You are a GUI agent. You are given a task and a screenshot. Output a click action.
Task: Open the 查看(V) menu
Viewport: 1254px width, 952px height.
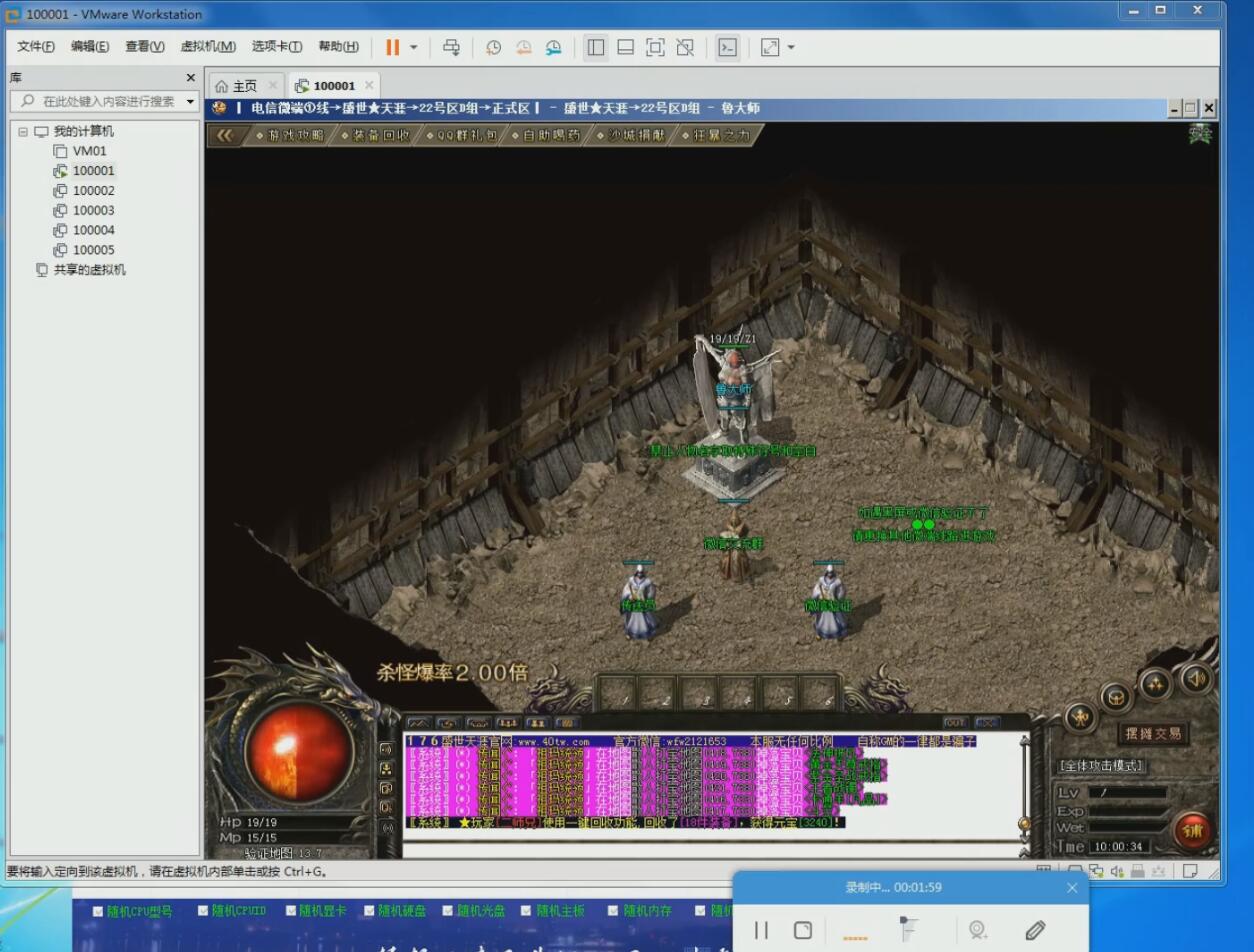[145, 47]
